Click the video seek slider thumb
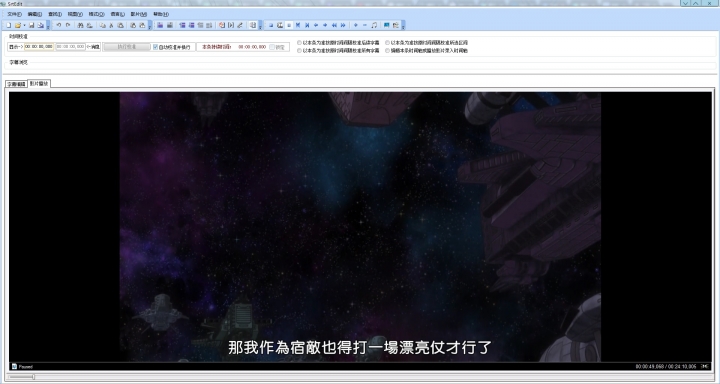This screenshot has width=720, height=384. [x=33, y=377]
